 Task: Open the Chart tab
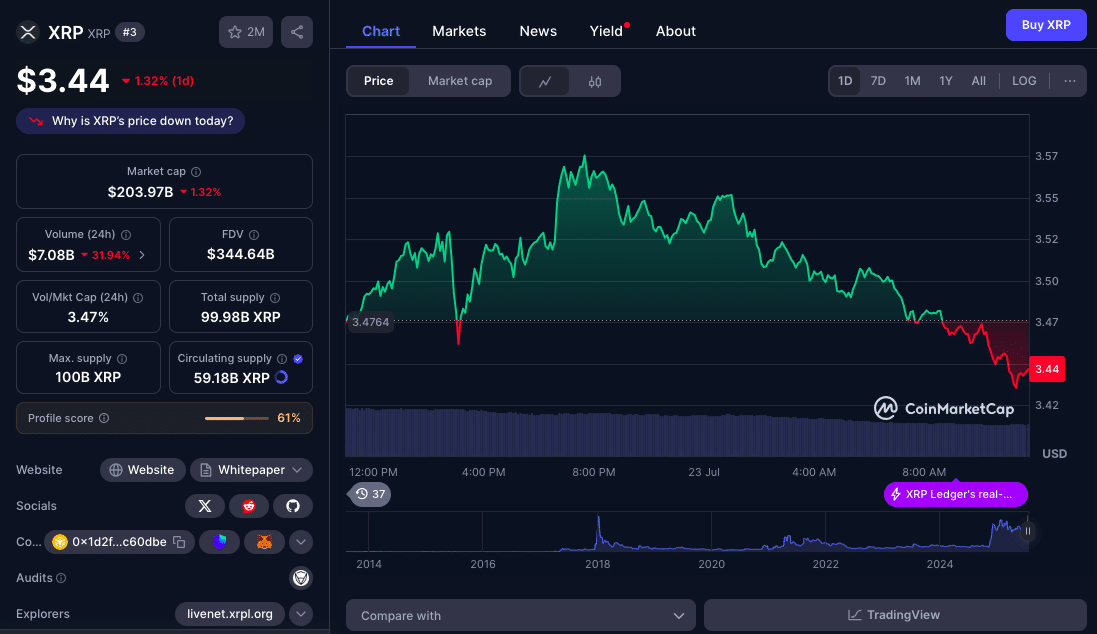tap(381, 31)
